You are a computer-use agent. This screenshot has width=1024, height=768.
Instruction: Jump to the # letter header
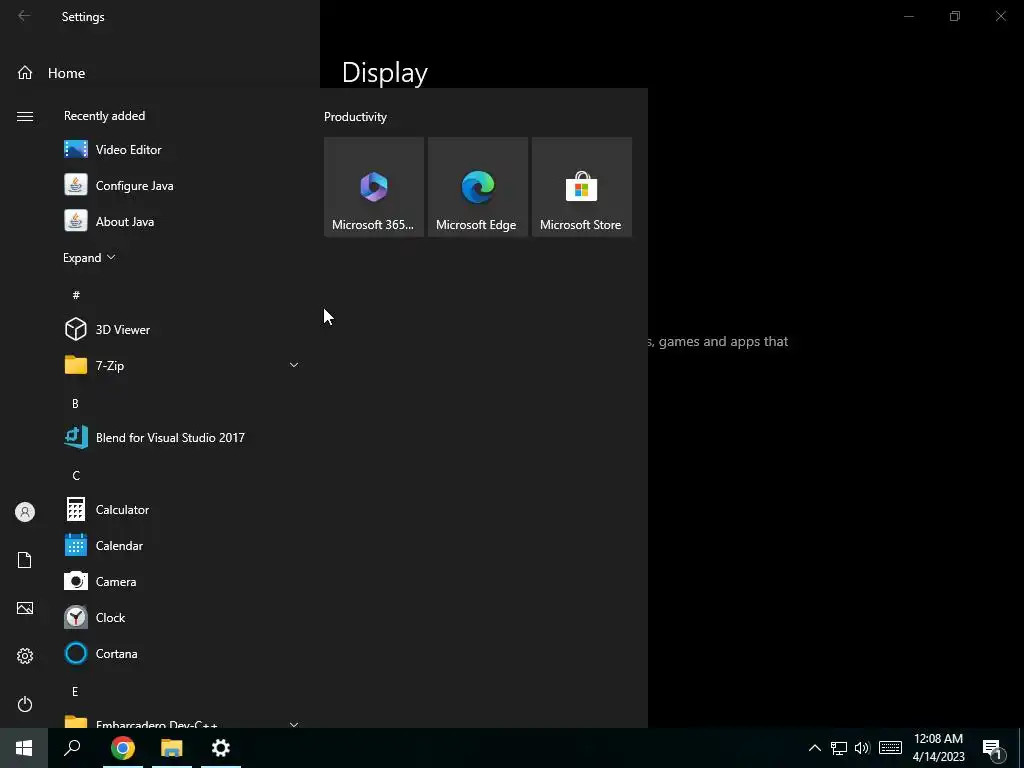(x=76, y=295)
